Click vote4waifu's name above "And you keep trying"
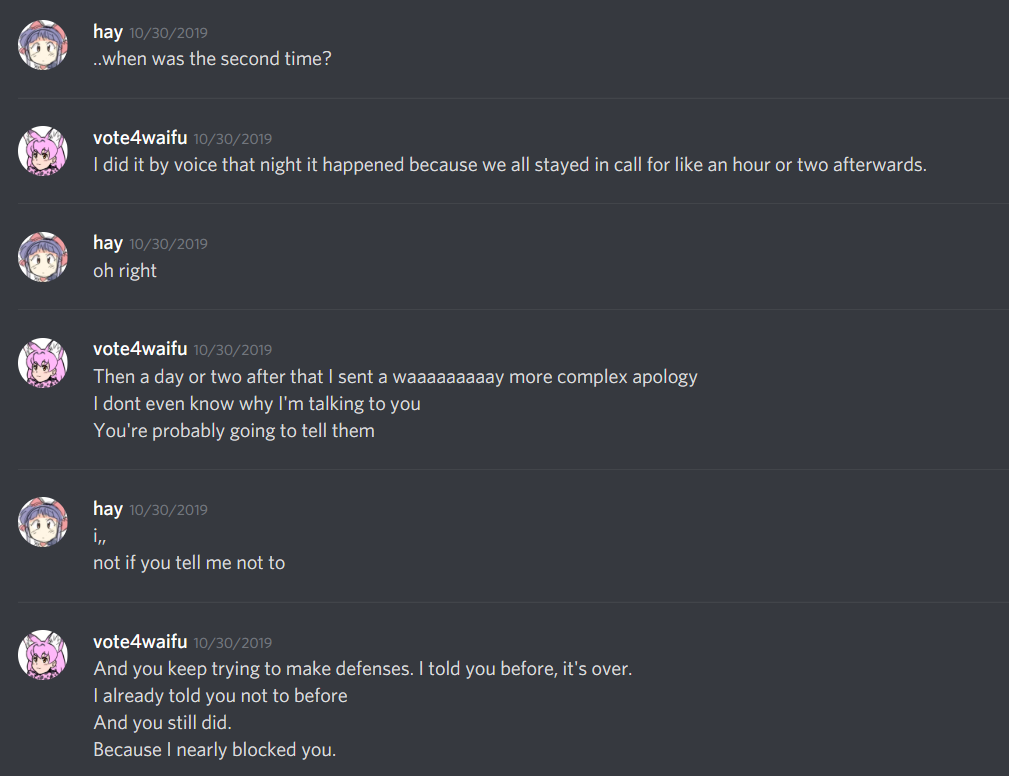 [140, 642]
